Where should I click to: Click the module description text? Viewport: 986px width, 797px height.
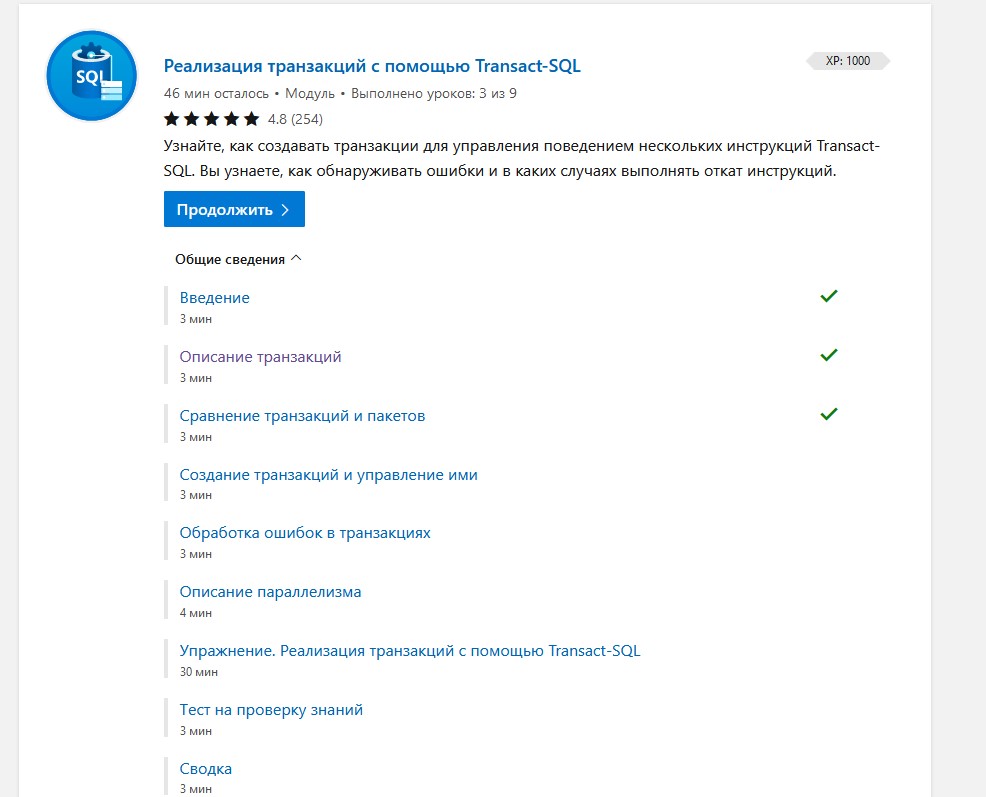tap(520, 159)
